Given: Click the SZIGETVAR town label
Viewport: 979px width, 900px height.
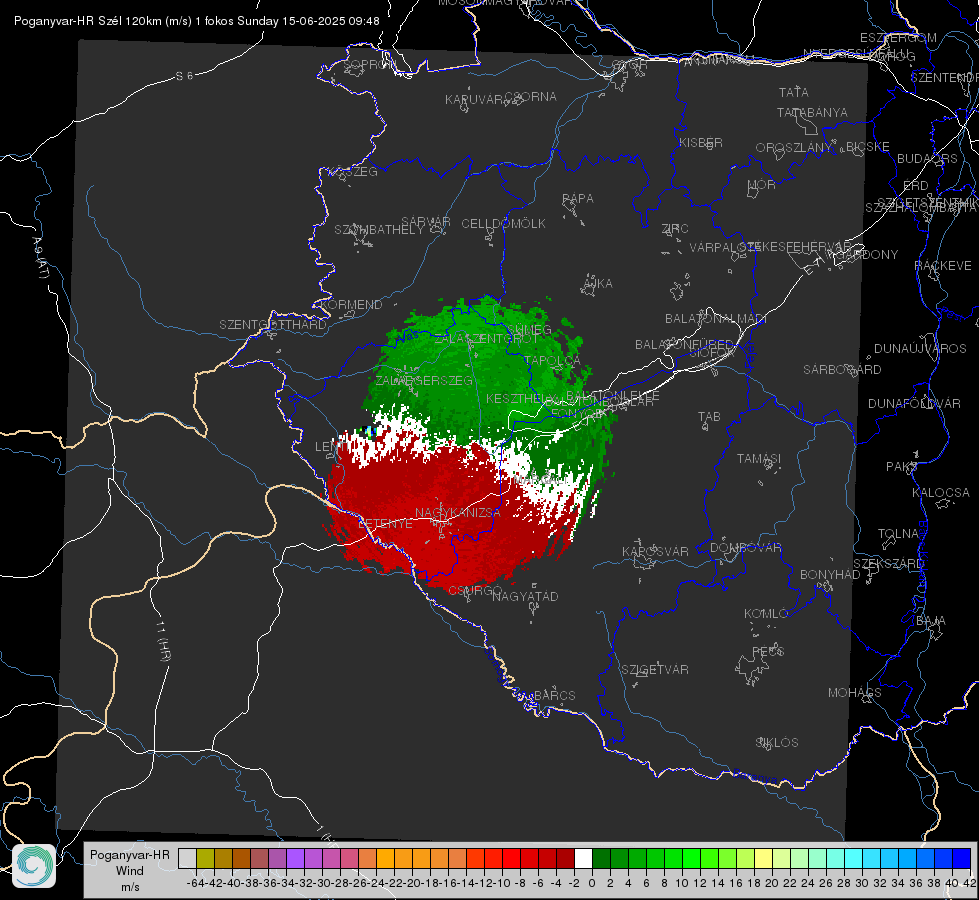Looking at the screenshot, I should click(x=655, y=670).
